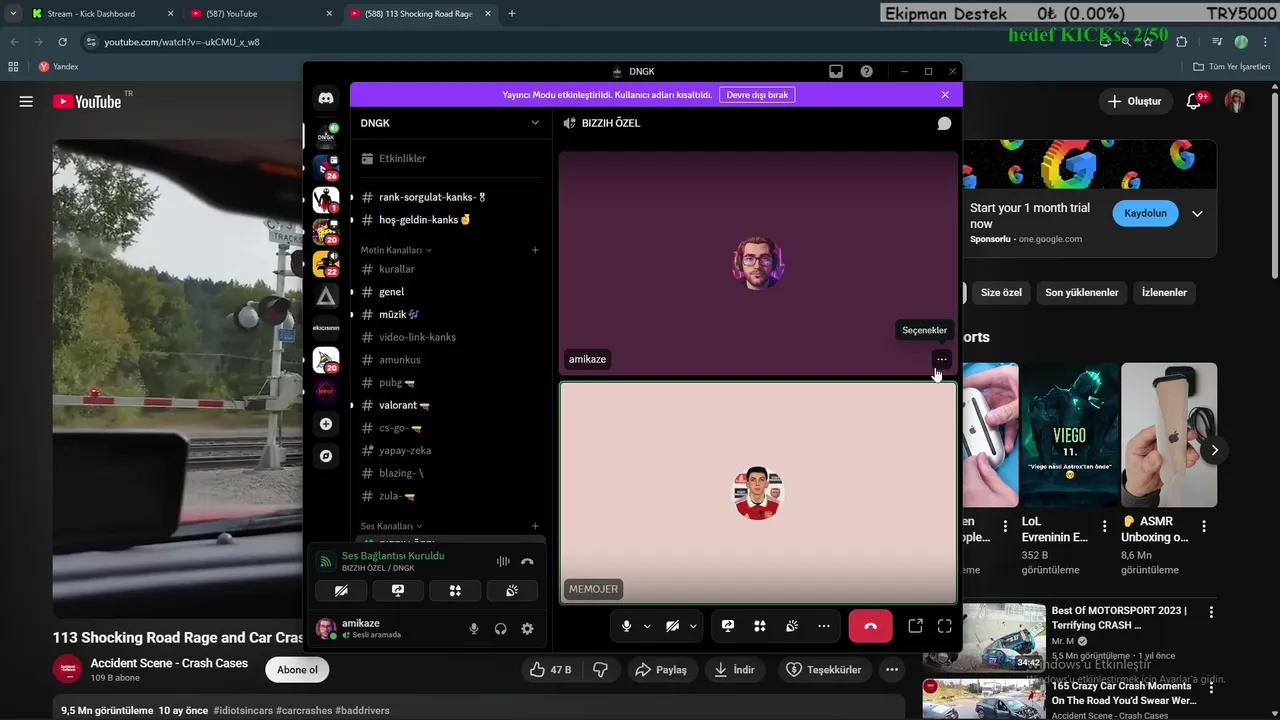This screenshot has height=720, width=1280.
Task: Open Discord user settings gear
Action: click(527, 629)
